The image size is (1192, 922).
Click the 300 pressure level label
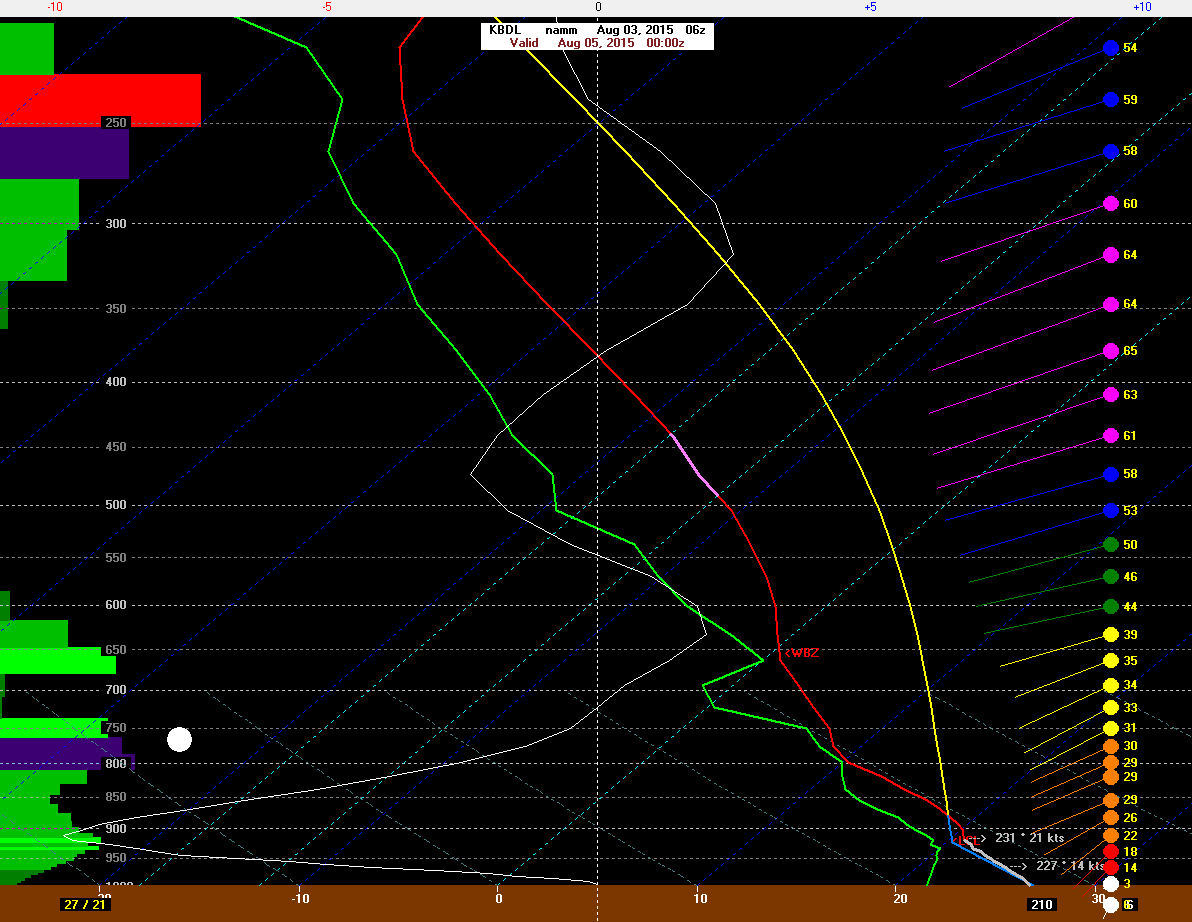(116, 223)
